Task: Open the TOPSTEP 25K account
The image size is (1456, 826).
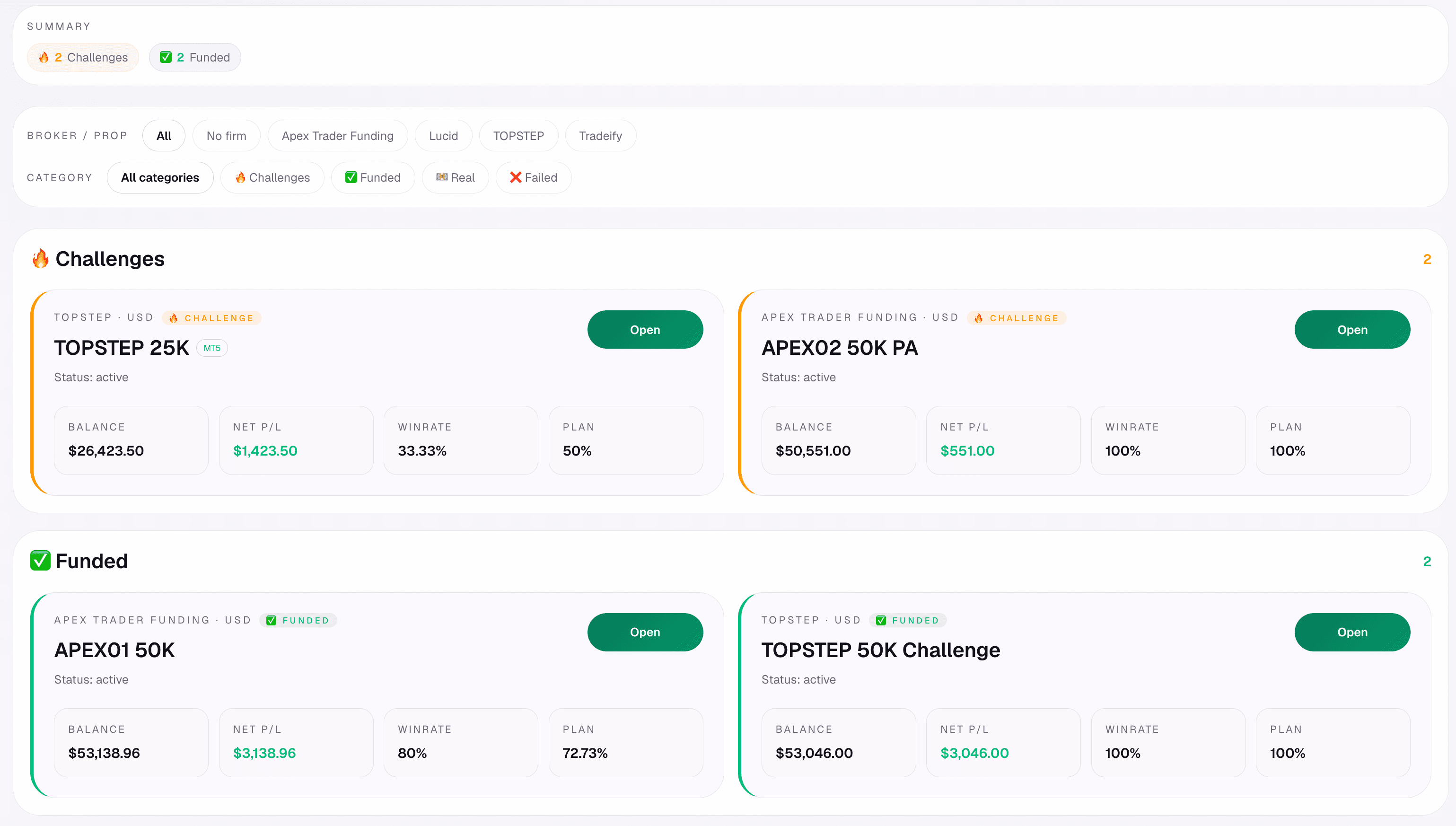Action: [x=645, y=330]
